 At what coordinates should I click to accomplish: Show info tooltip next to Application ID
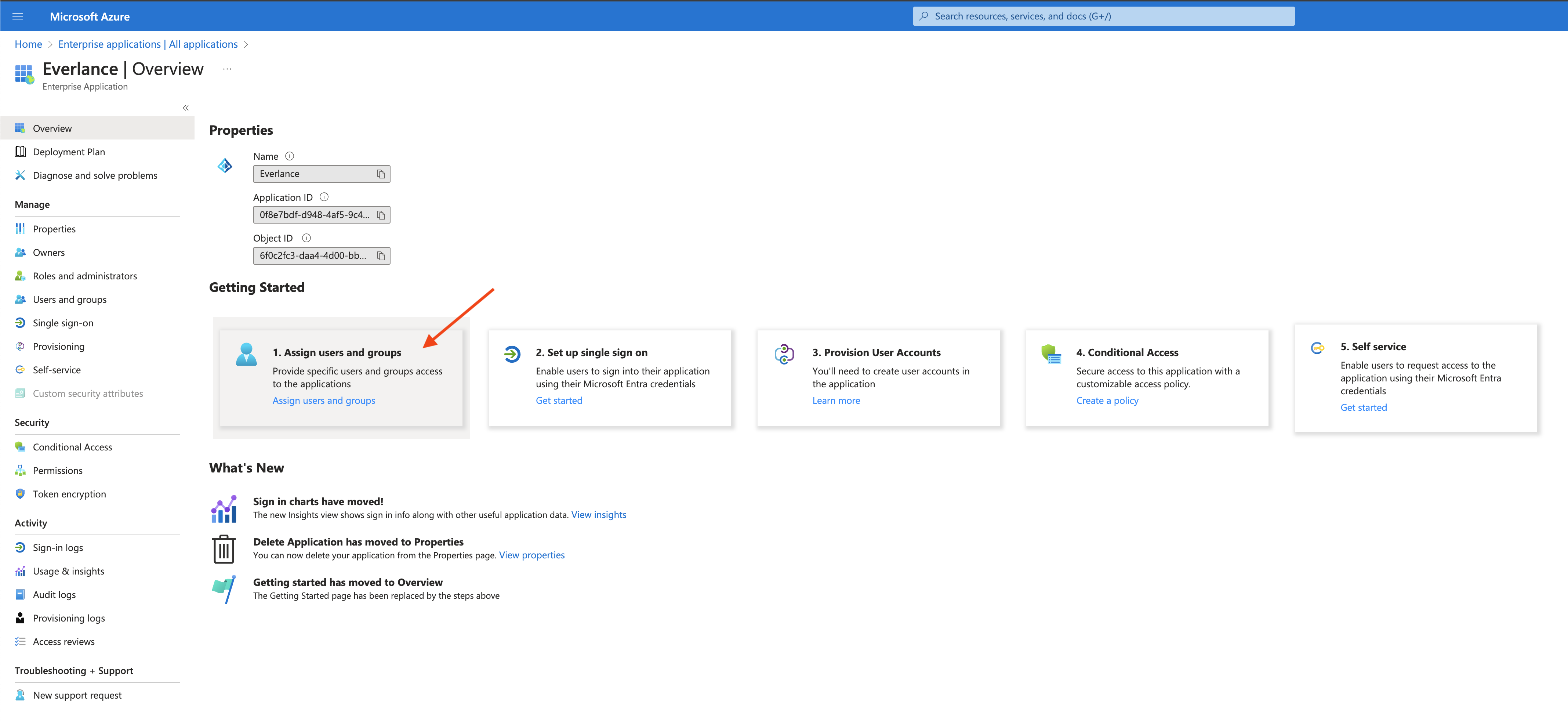click(324, 197)
